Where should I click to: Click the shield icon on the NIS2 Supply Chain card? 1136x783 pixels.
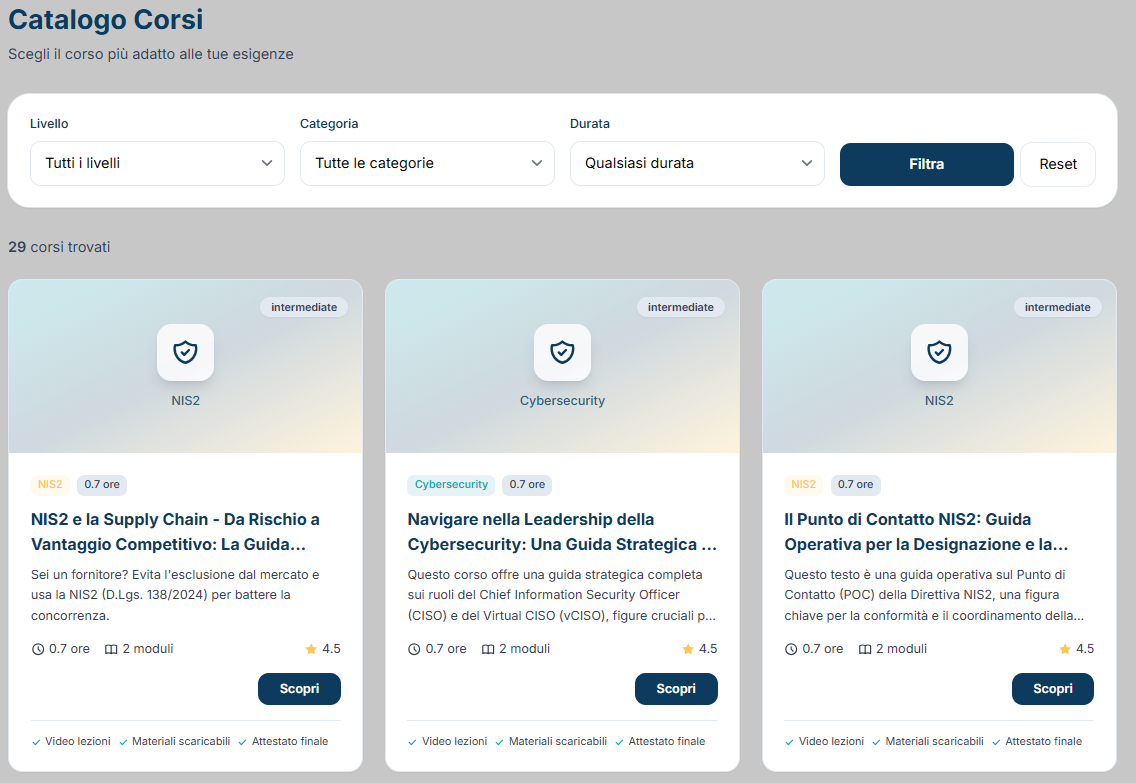pos(185,352)
